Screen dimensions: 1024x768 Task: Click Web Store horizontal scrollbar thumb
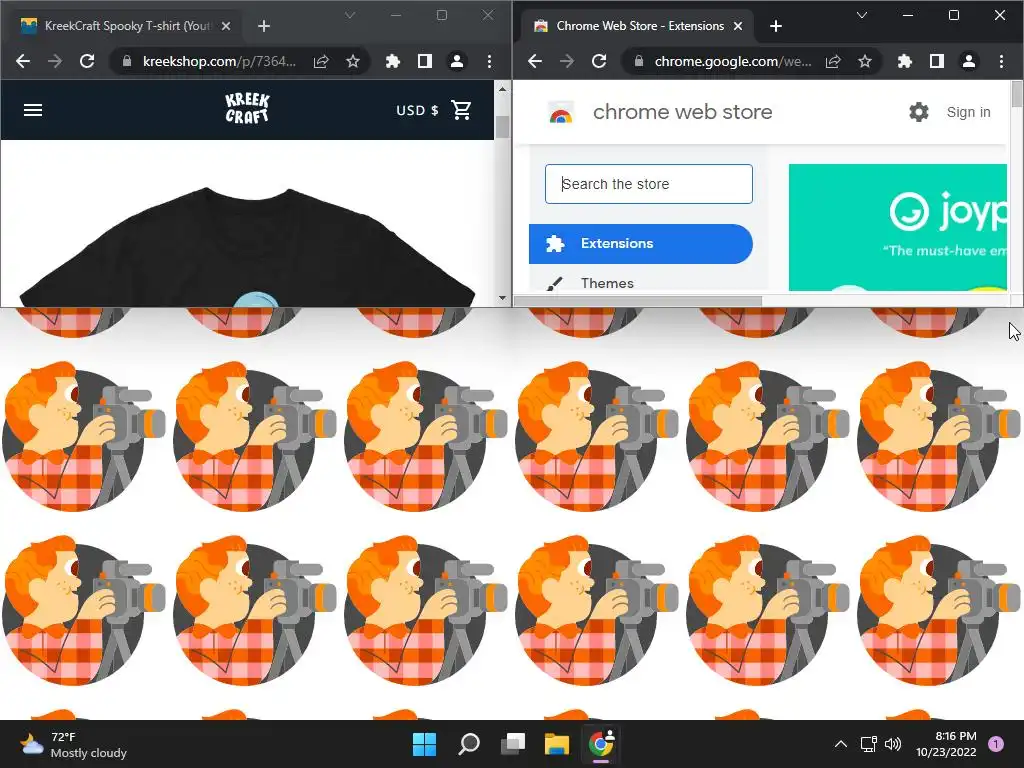pos(638,301)
